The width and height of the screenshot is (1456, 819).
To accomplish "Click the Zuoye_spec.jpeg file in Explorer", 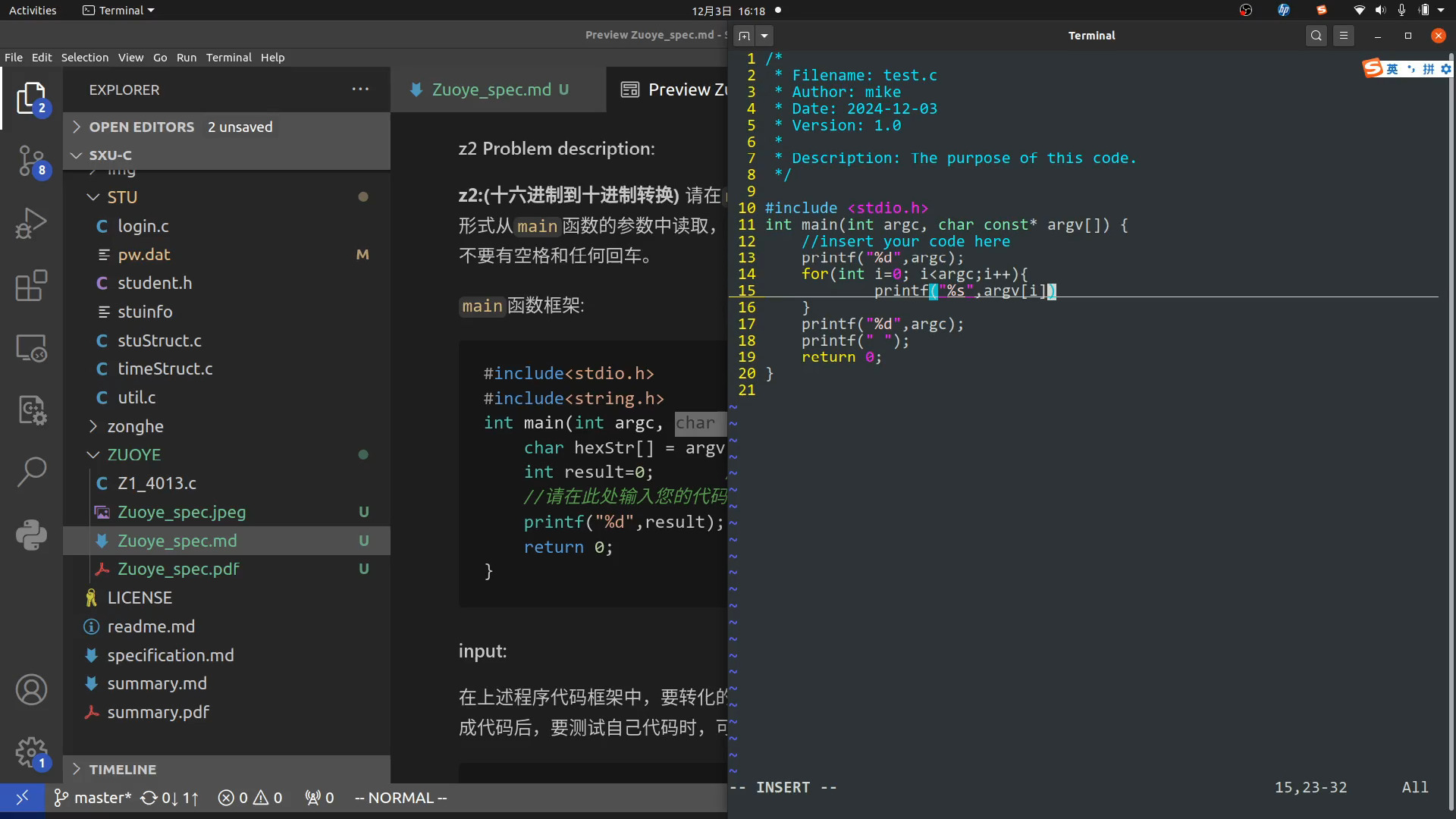I will coord(181,511).
